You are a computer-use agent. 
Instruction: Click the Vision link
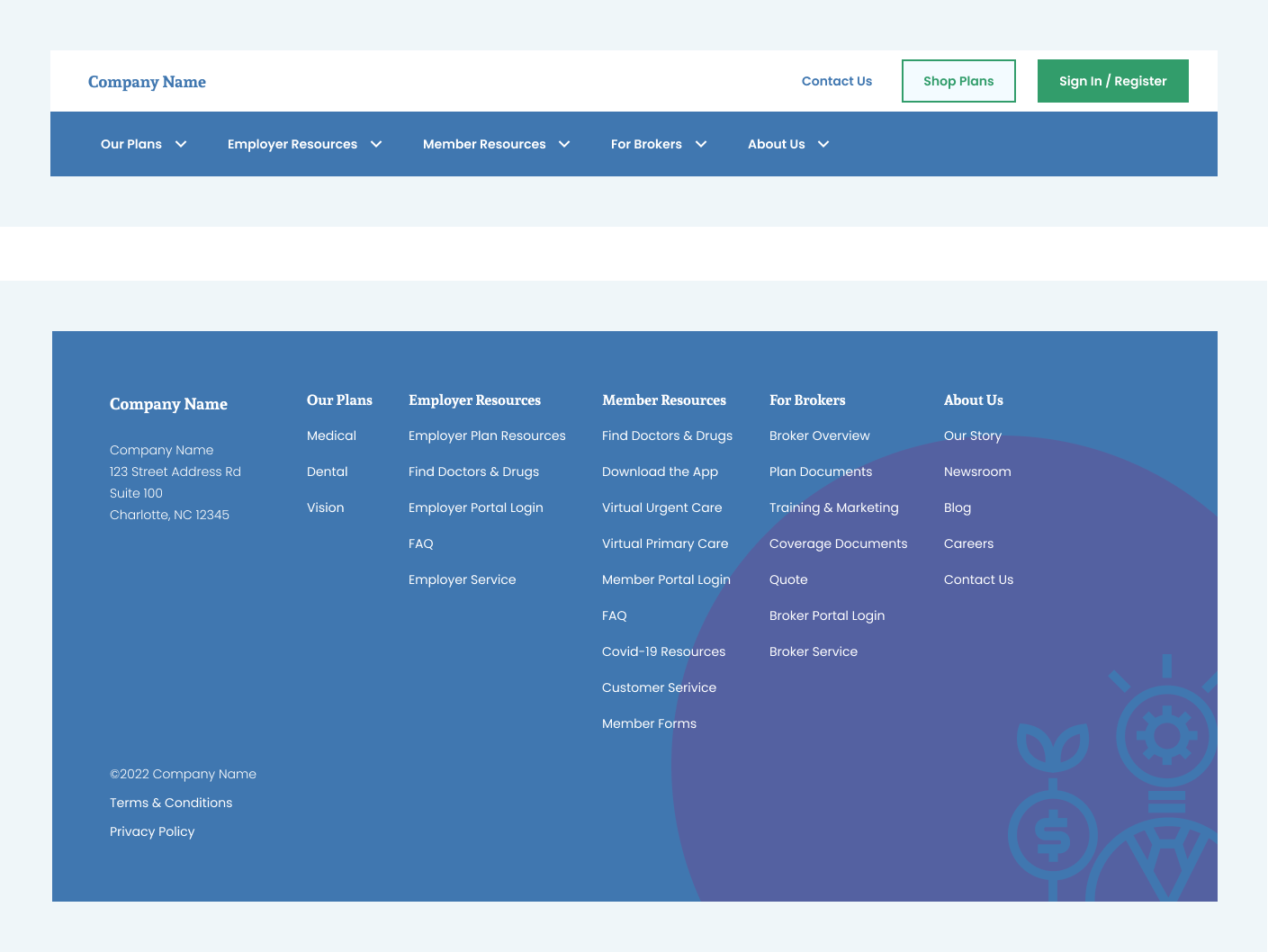coord(325,507)
